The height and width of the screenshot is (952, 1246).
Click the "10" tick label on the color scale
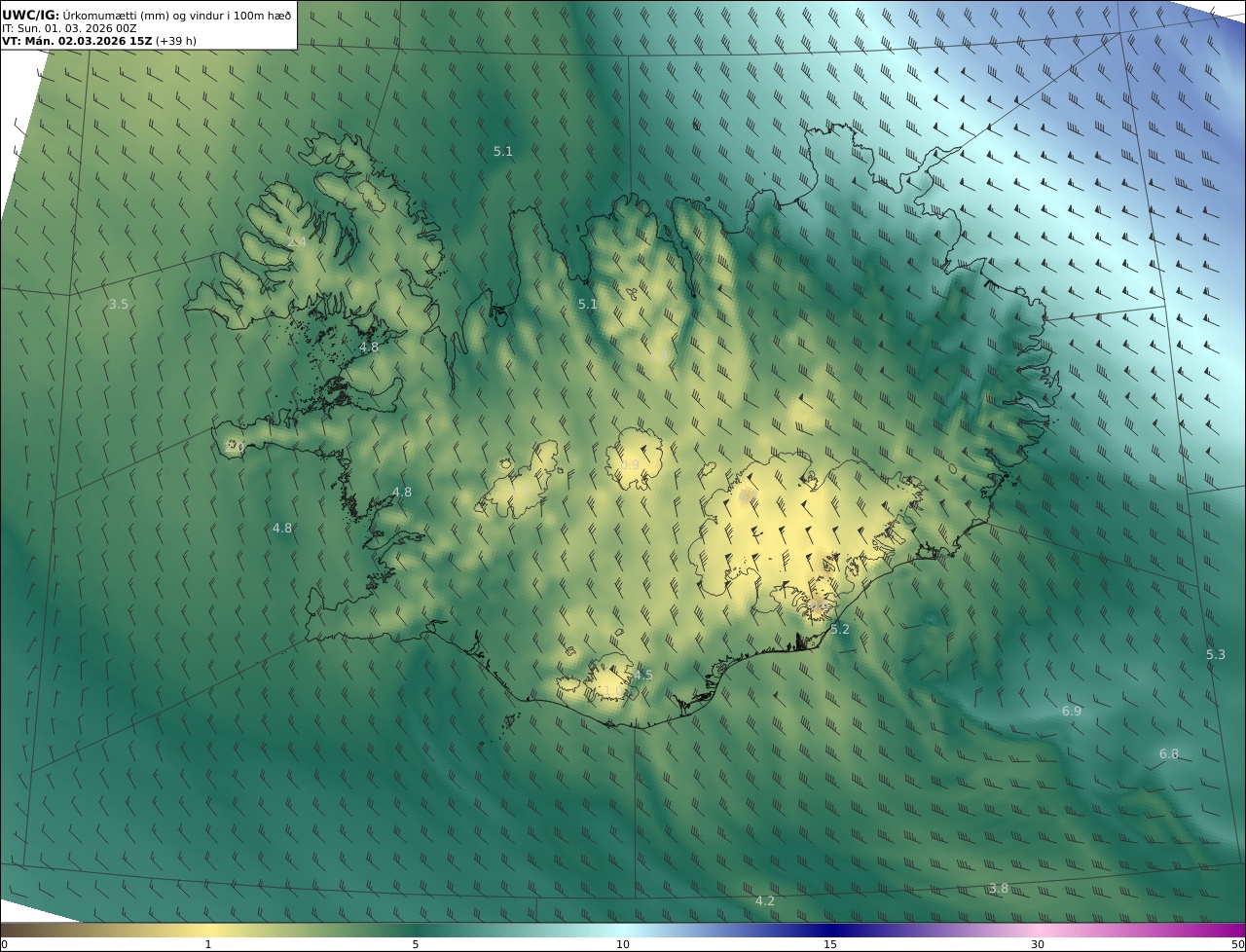[x=623, y=944]
